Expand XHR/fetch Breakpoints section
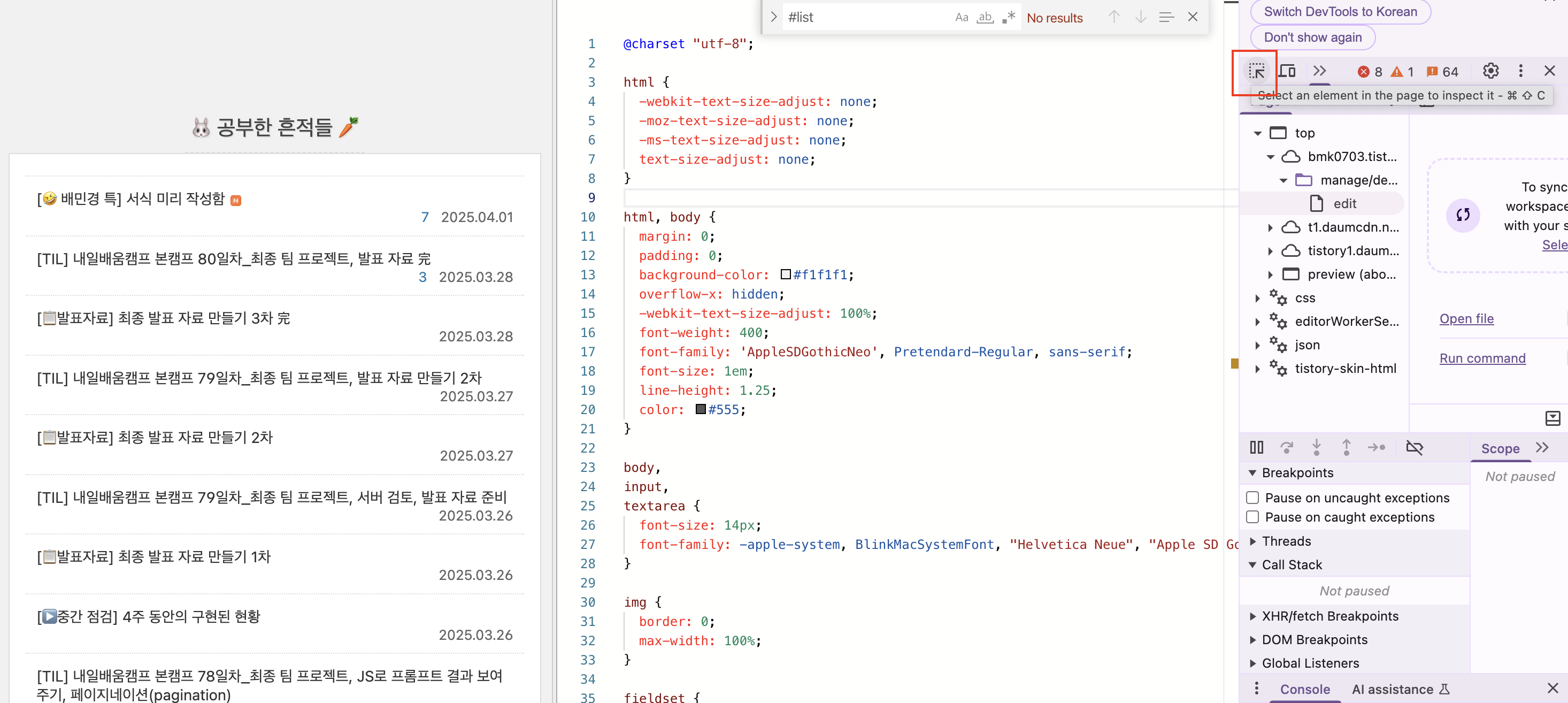1568x703 pixels. point(1252,616)
